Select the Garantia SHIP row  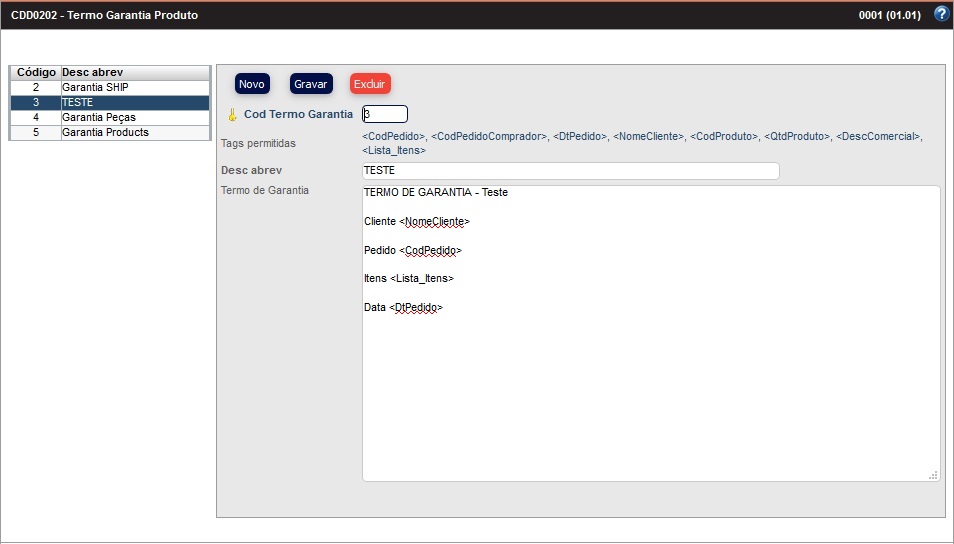[110, 88]
